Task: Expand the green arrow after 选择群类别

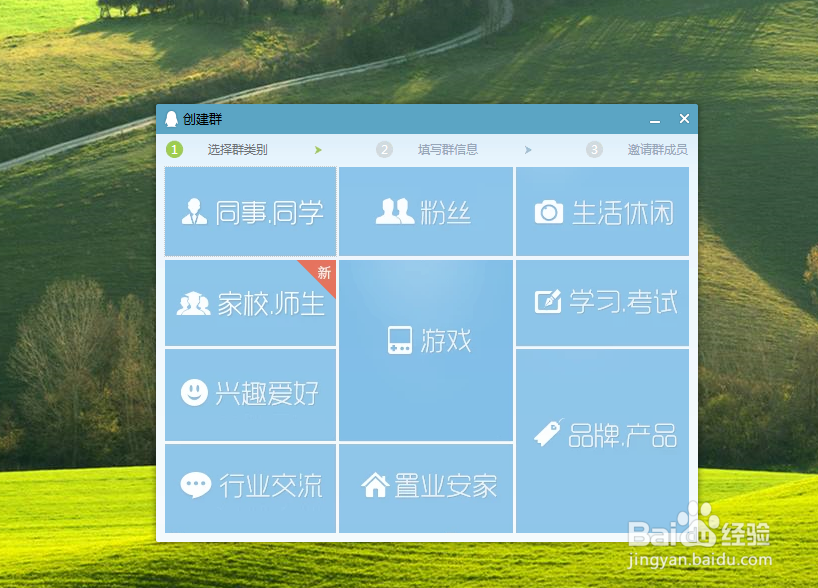Action: pyautogui.click(x=319, y=148)
